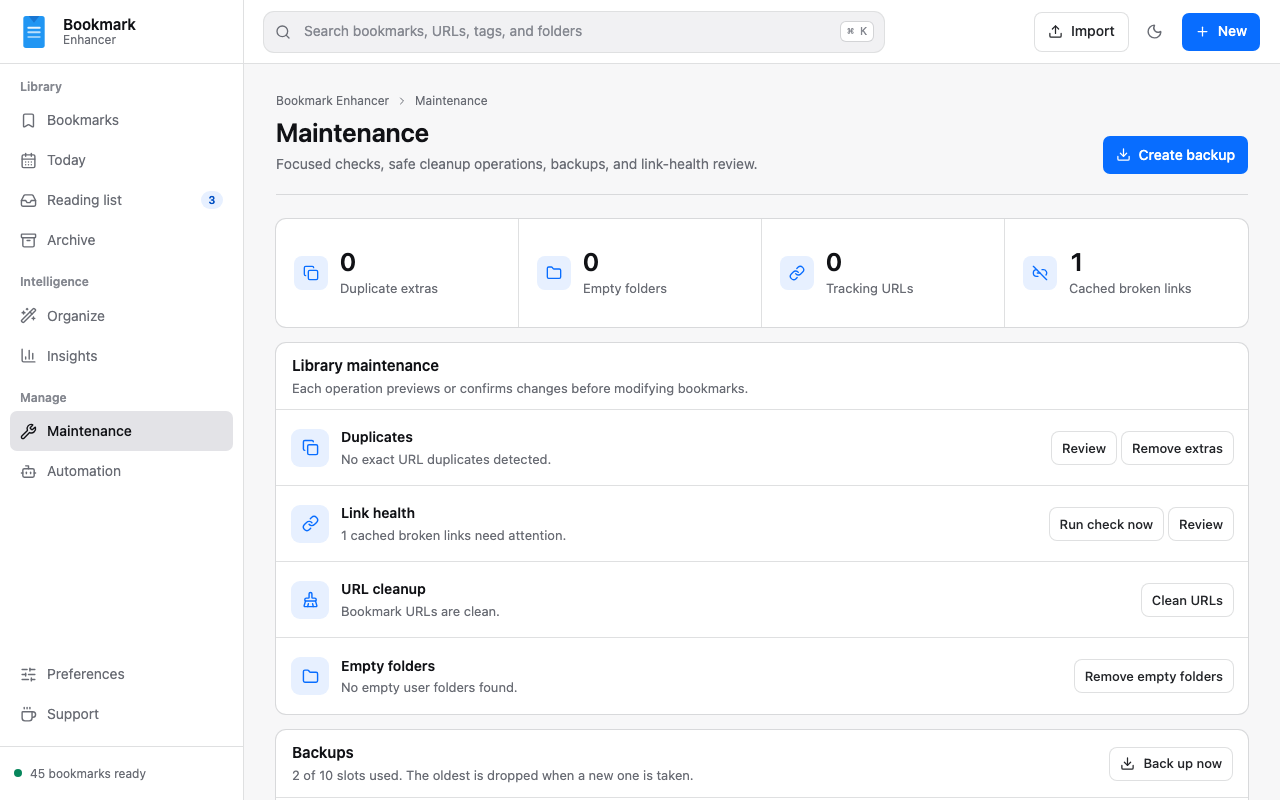The image size is (1280, 800).
Task: Click the Import button
Action: [x=1081, y=32]
